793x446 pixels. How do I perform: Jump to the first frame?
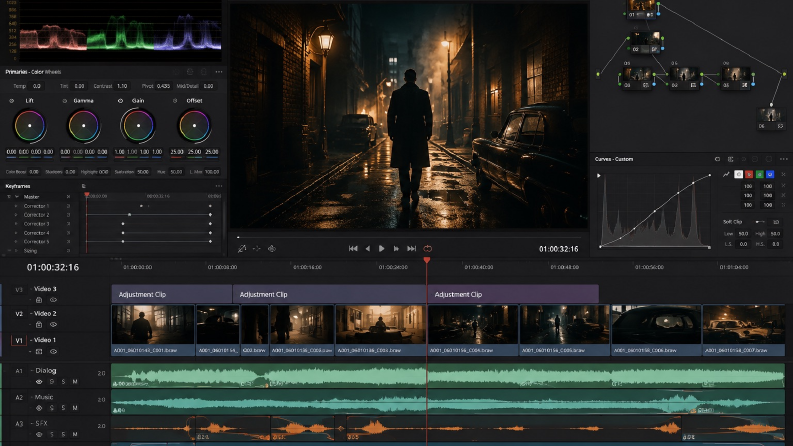point(353,248)
